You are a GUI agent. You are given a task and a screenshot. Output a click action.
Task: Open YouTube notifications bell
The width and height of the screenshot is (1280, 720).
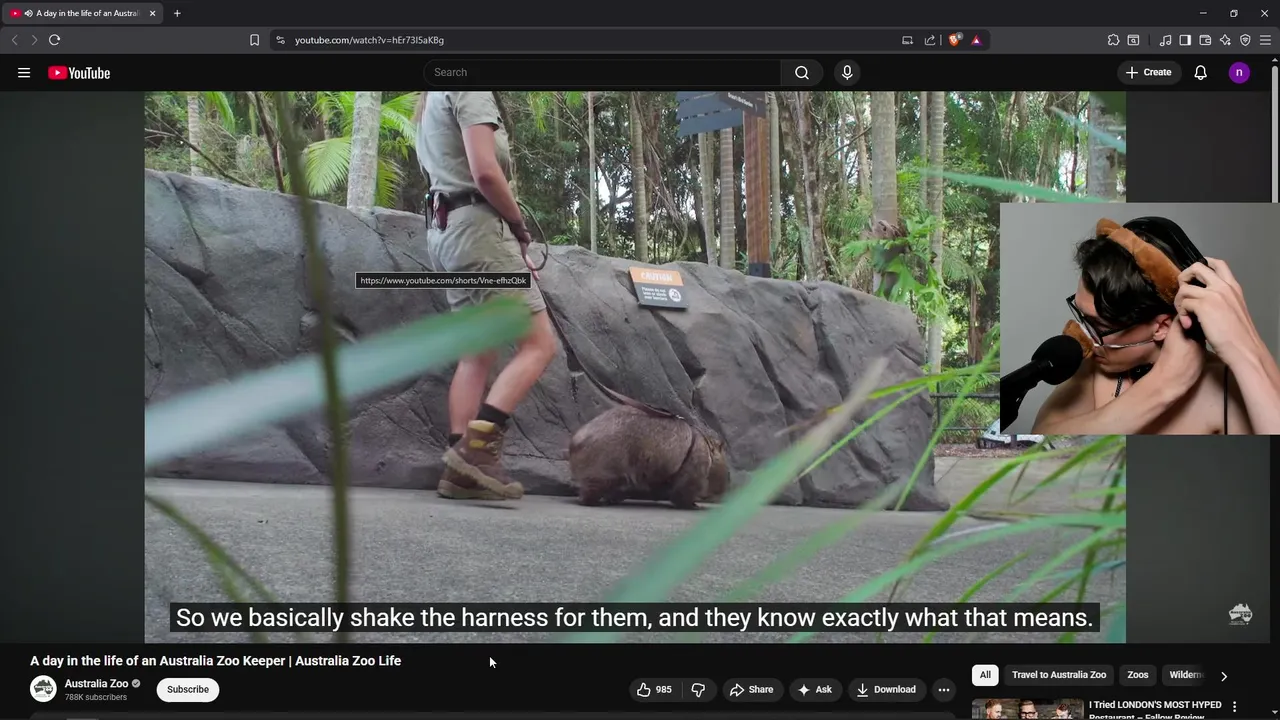click(x=1201, y=72)
